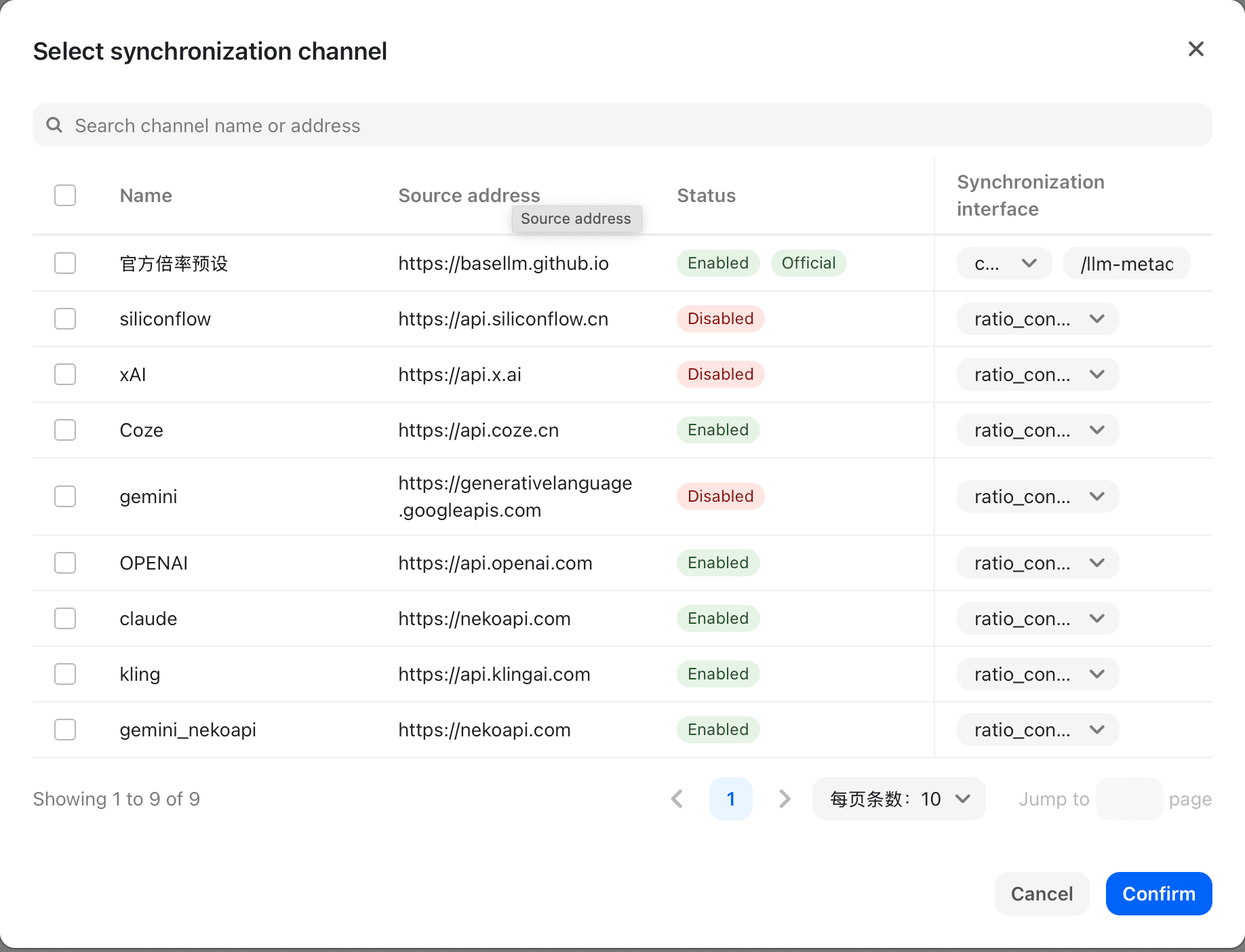This screenshot has width=1245, height=952.
Task: Click the Source address tooltip
Action: (576, 218)
